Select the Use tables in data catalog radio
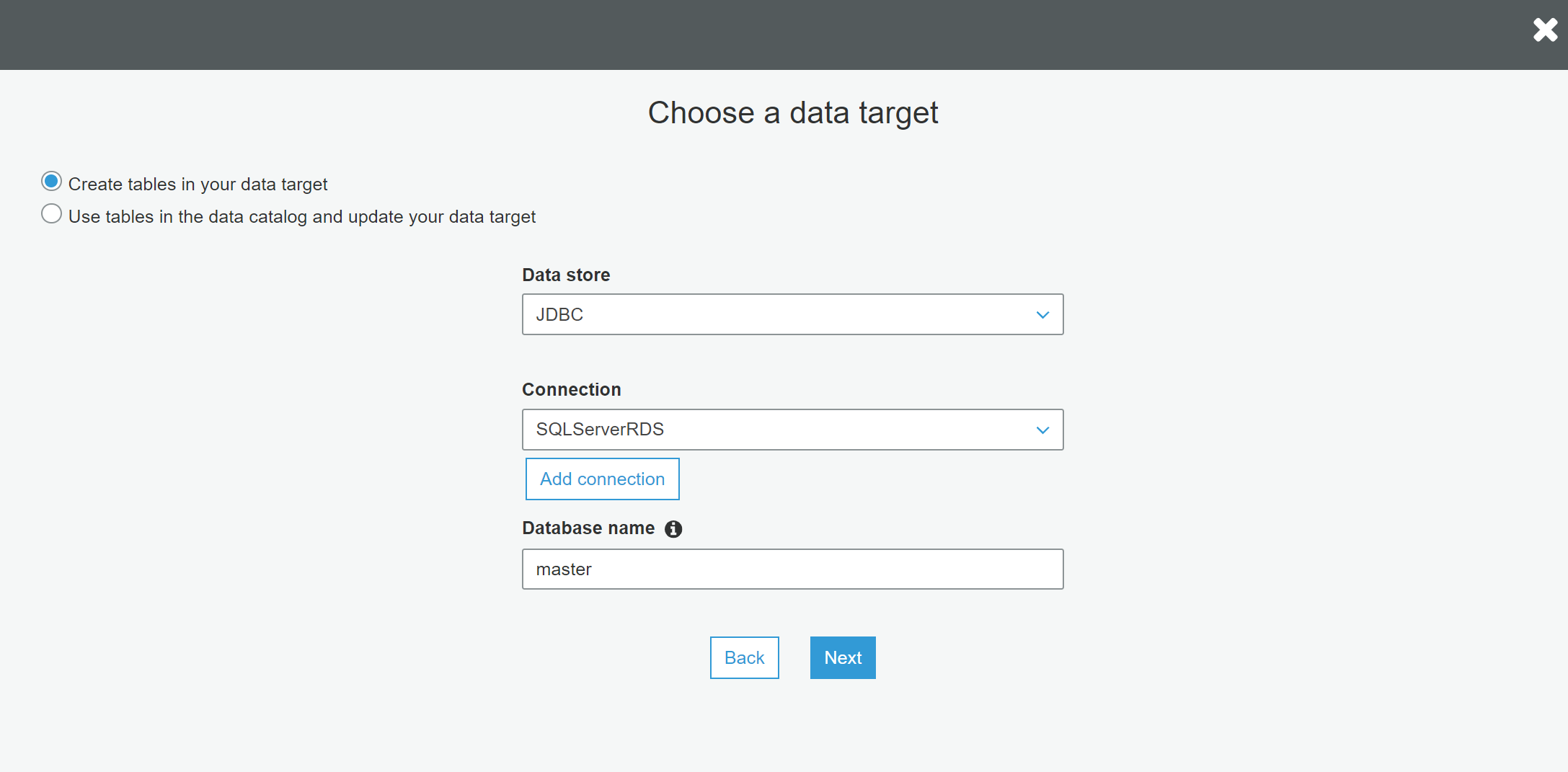1568x772 pixels. click(x=51, y=213)
